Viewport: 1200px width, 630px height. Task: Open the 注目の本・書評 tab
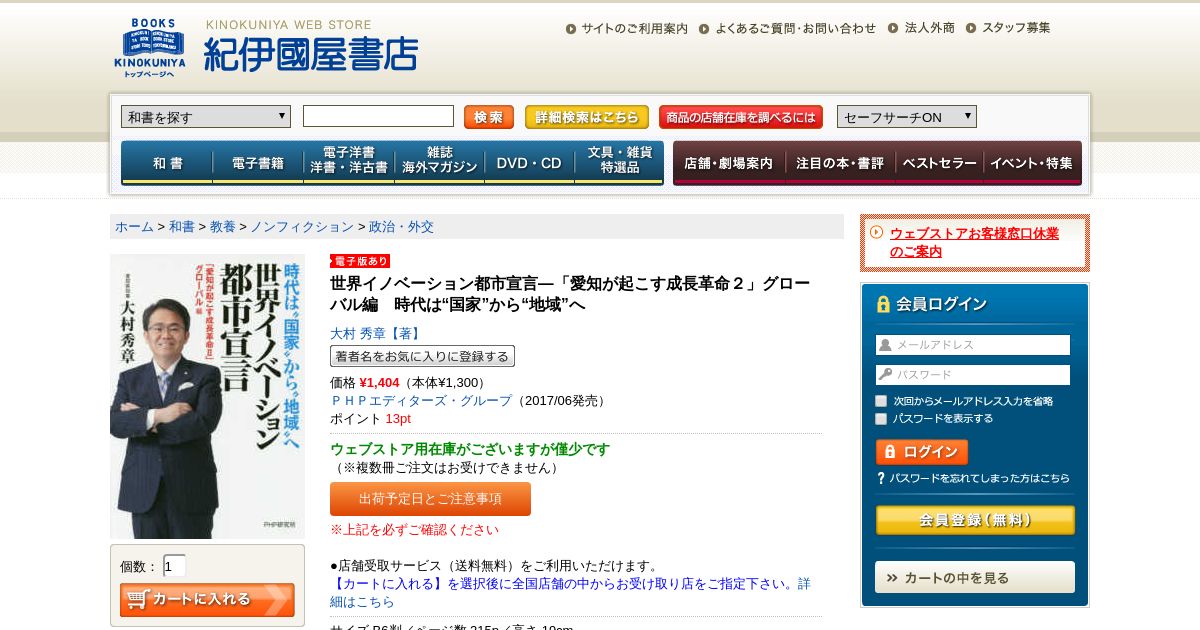pos(840,163)
